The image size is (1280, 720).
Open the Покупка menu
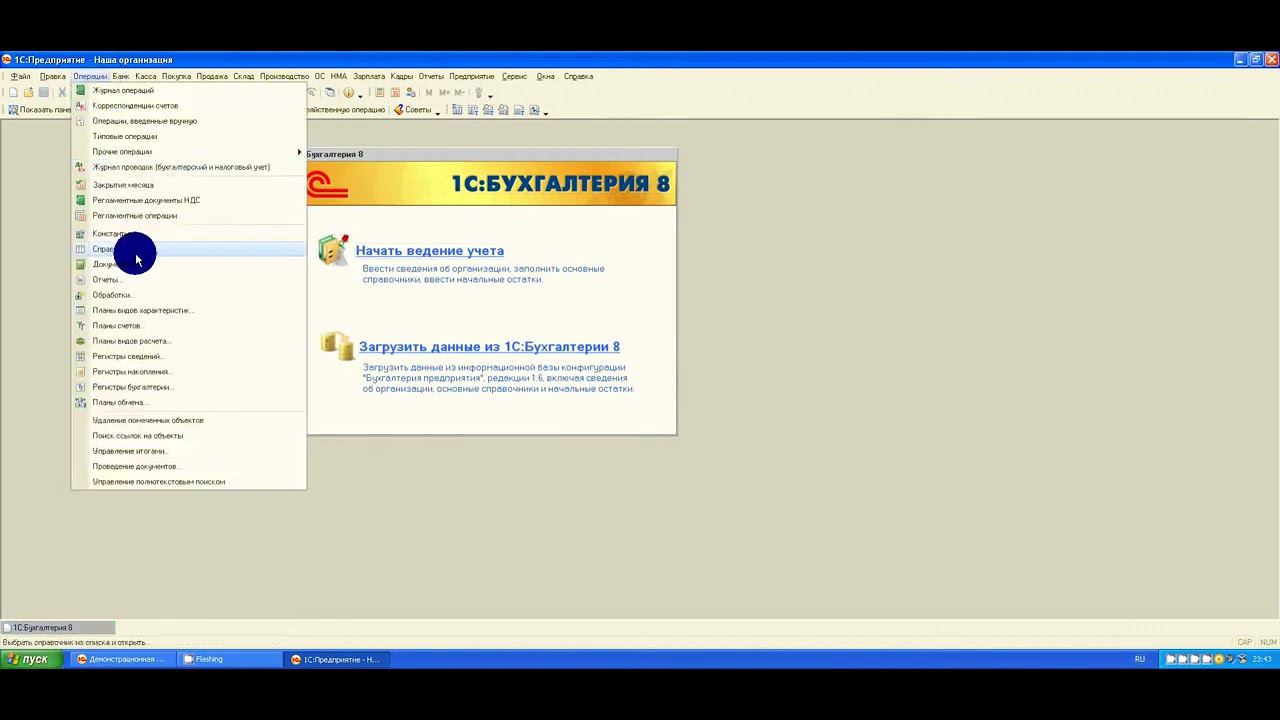176,76
